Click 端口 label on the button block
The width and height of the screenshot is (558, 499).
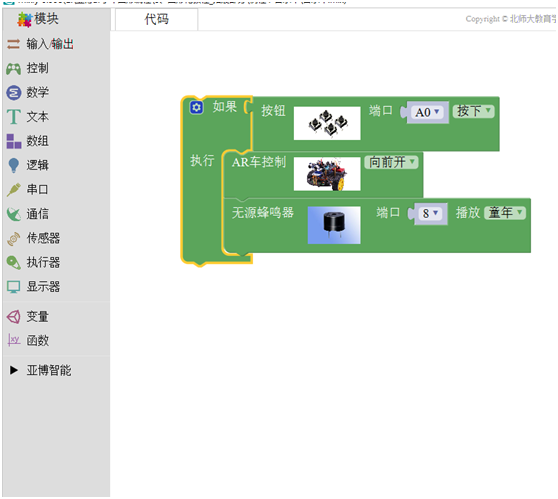point(380,111)
